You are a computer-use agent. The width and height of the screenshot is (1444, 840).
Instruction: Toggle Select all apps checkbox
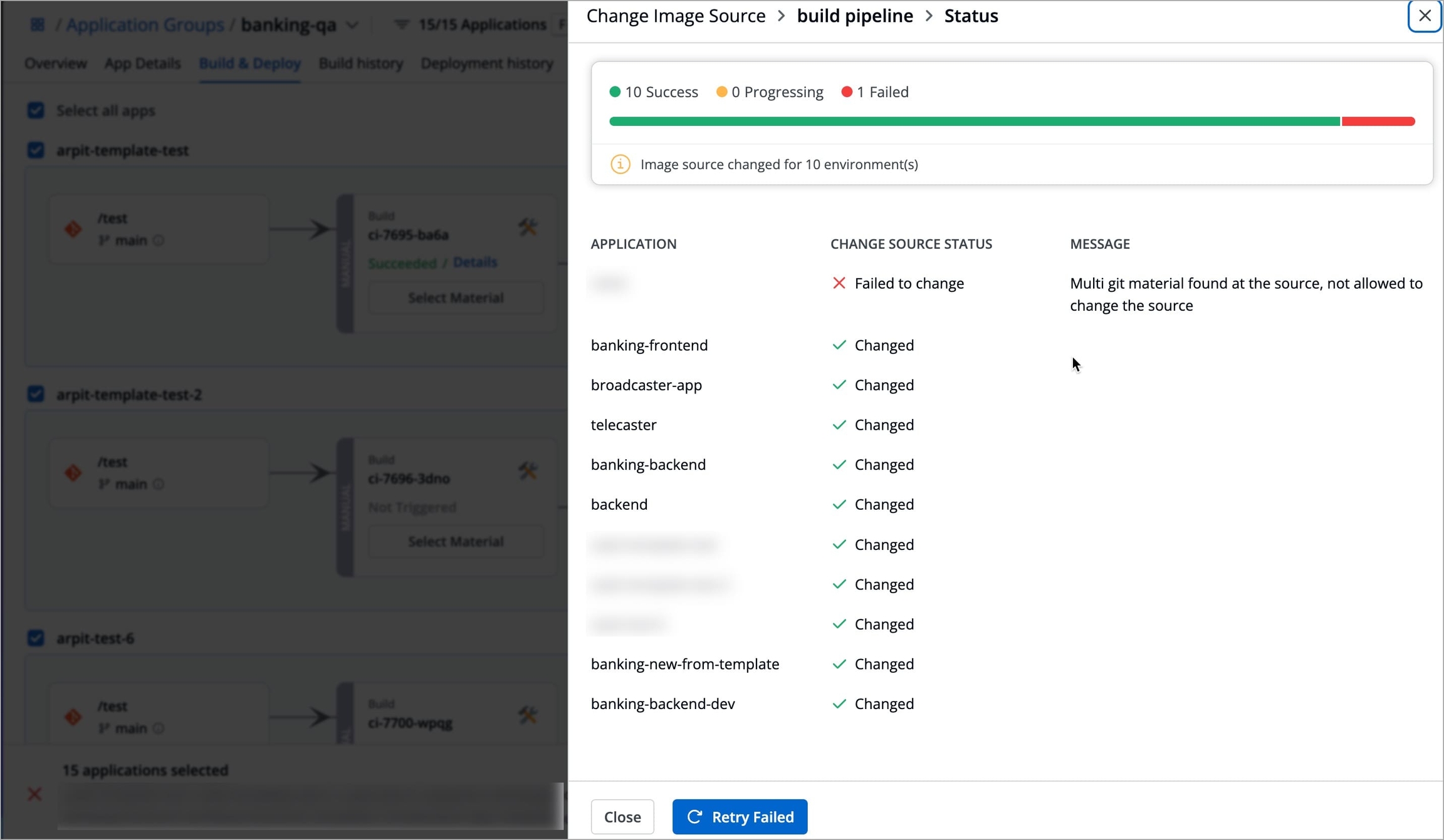point(36,110)
